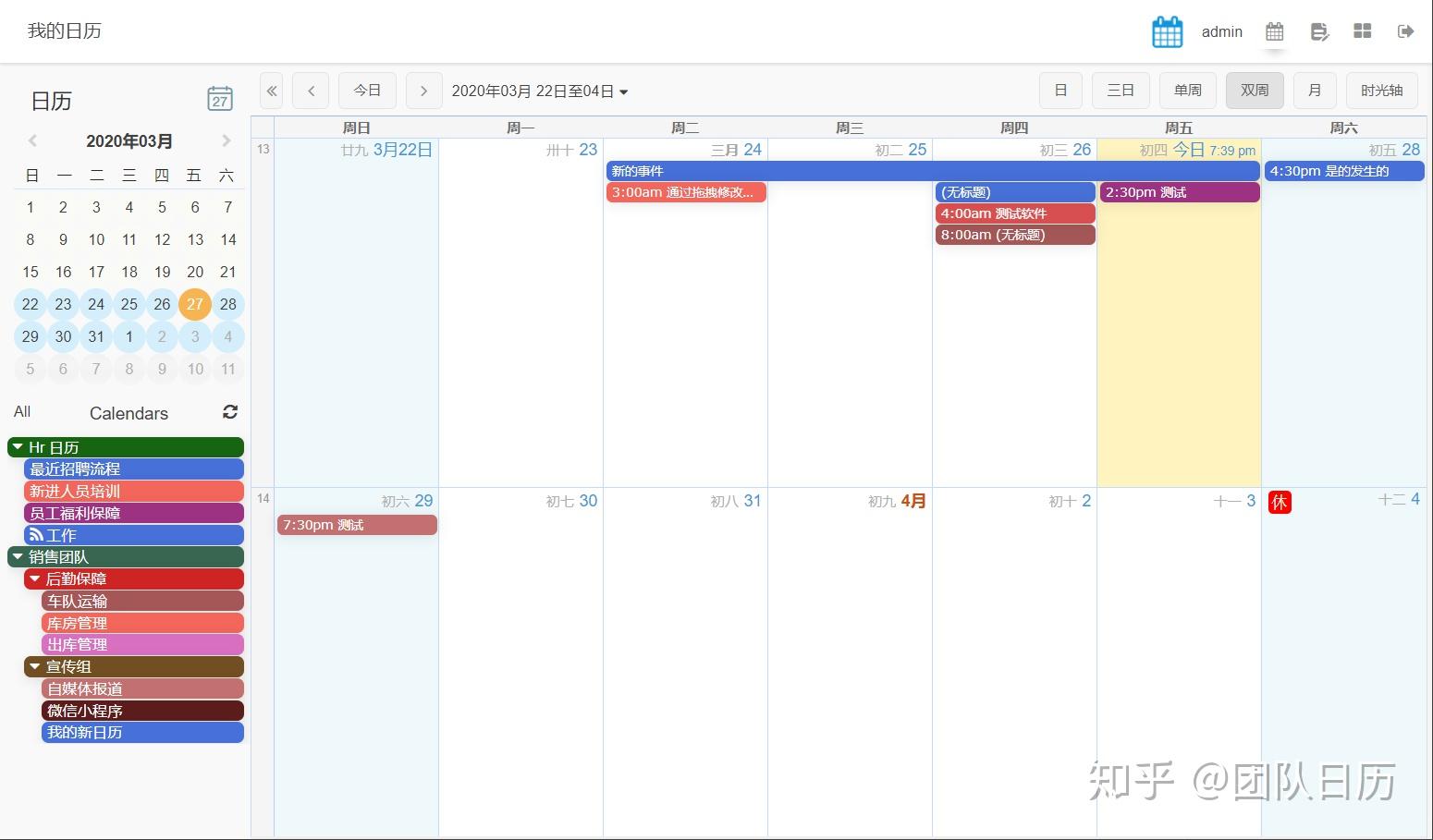This screenshot has height=840, width=1433.
Task: Select the 双周 two-week view
Action: 1255,91
